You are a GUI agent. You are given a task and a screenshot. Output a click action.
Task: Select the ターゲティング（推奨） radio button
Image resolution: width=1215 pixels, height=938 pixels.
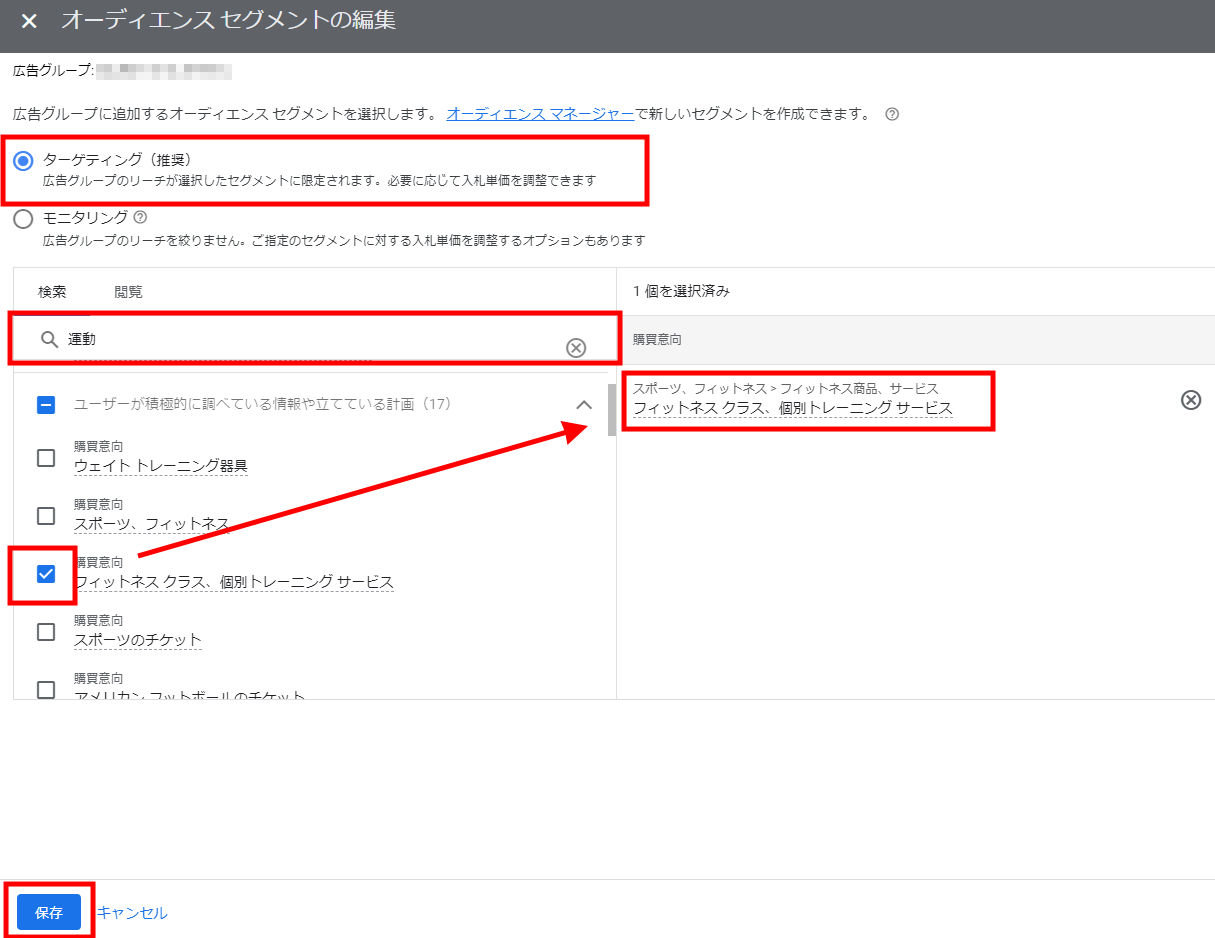pyautogui.click(x=23, y=161)
